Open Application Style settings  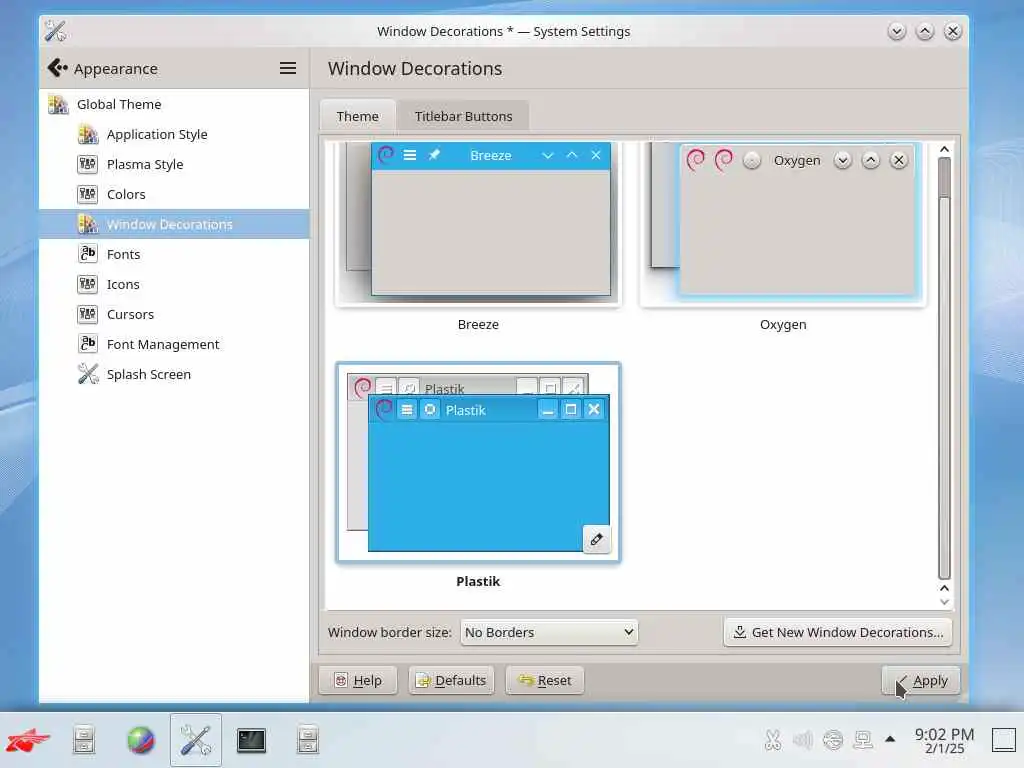coord(174,135)
